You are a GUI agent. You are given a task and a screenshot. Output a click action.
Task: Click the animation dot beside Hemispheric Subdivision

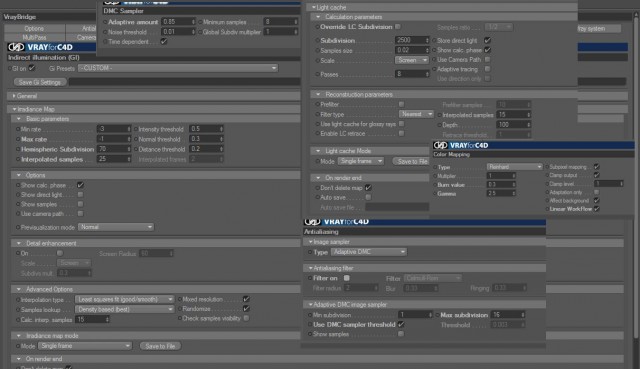click(x=18, y=149)
